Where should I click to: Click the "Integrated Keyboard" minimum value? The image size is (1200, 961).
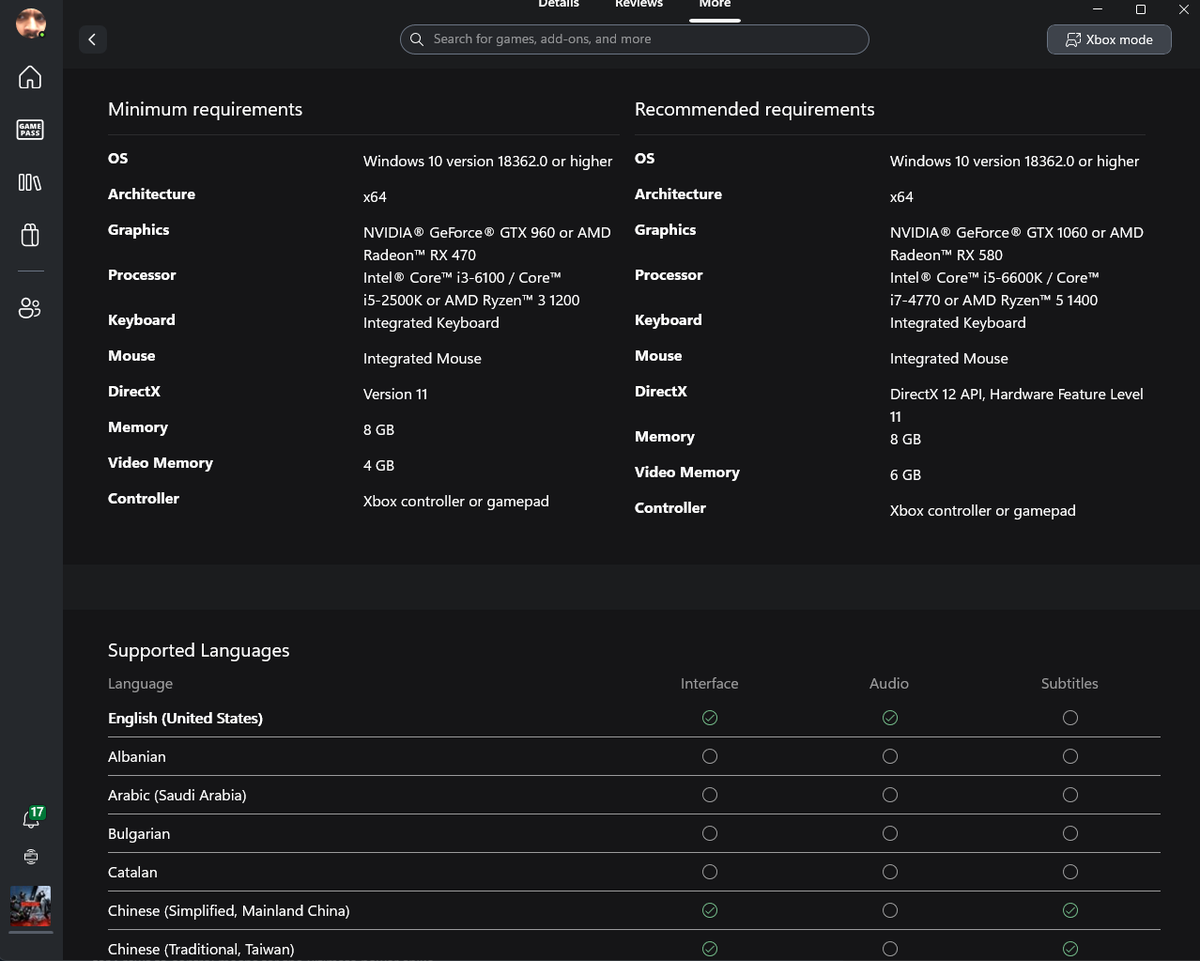coord(431,323)
